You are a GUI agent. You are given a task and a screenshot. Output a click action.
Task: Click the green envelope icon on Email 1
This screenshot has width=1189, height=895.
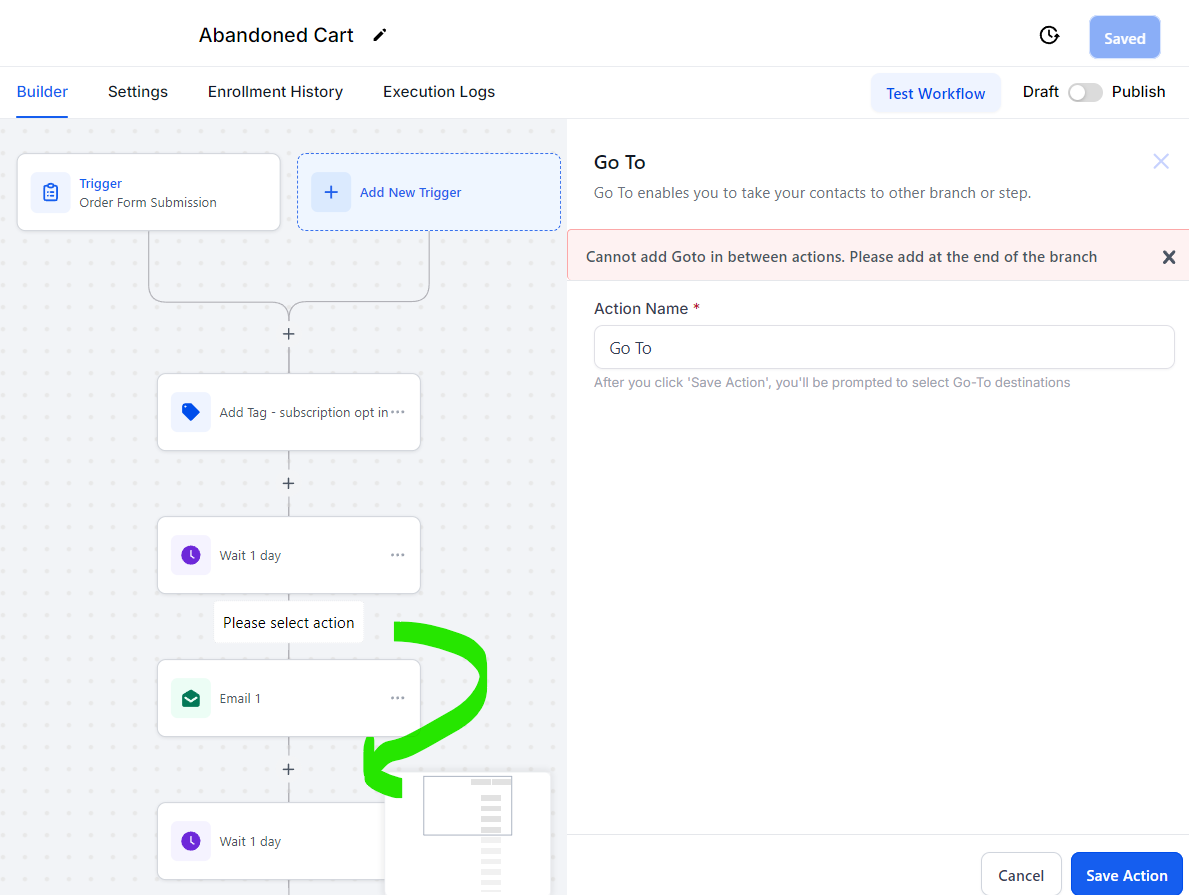(191, 699)
